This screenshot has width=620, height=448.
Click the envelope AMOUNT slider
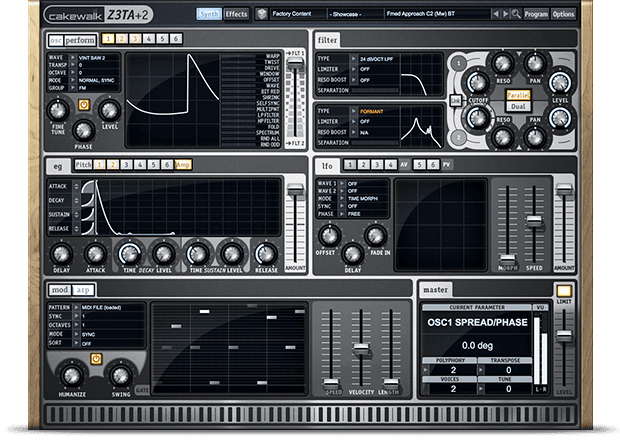tap(295, 224)
